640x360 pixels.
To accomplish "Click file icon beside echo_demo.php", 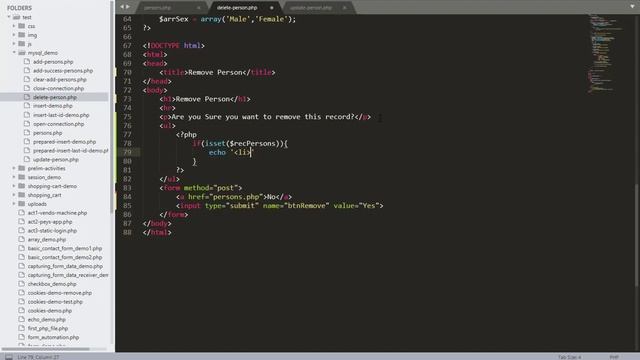I will [x=22, y=320].
